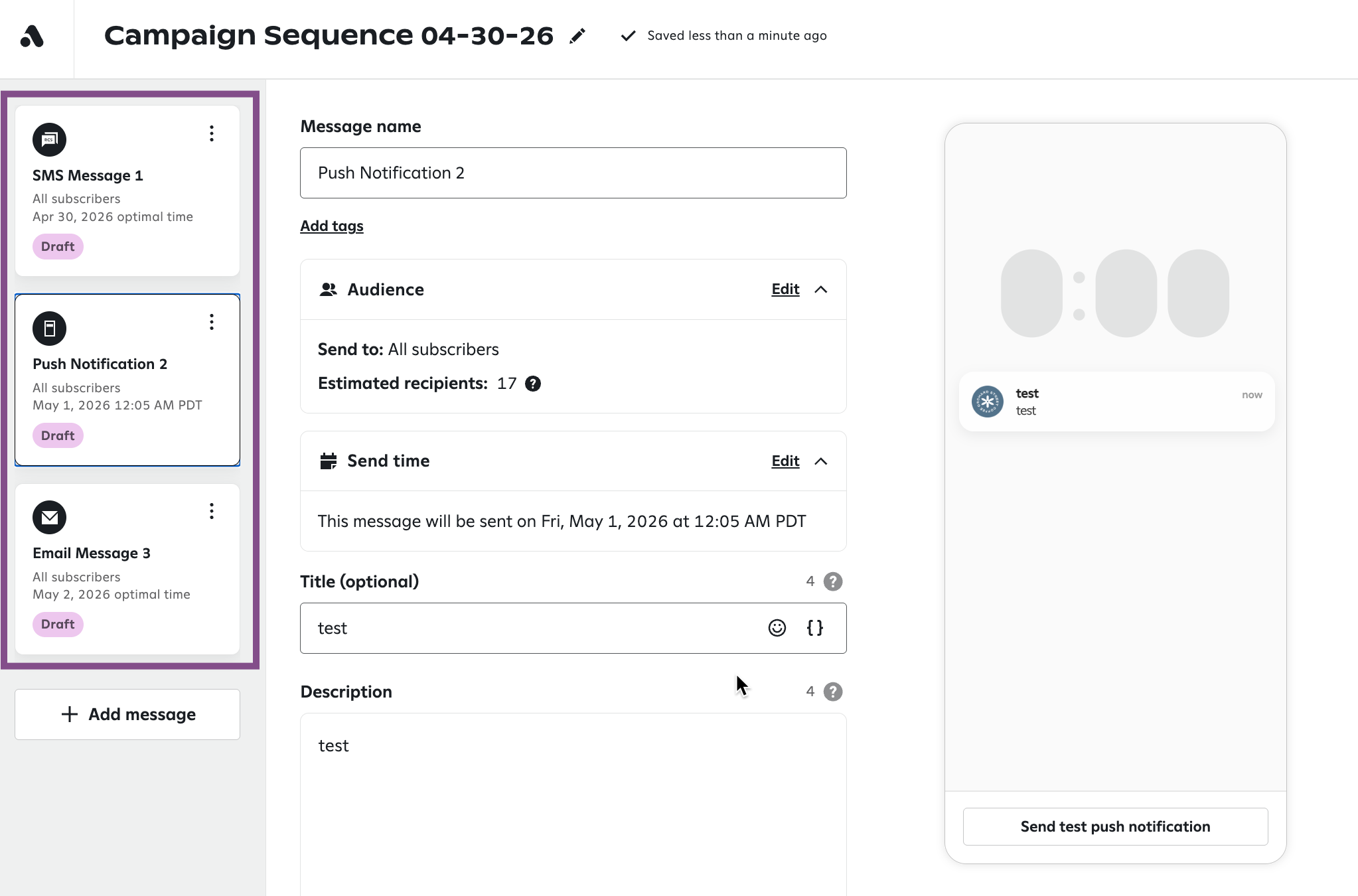
Task: Click the pencil icon to rename campaign
Action: tap(577, 36)
